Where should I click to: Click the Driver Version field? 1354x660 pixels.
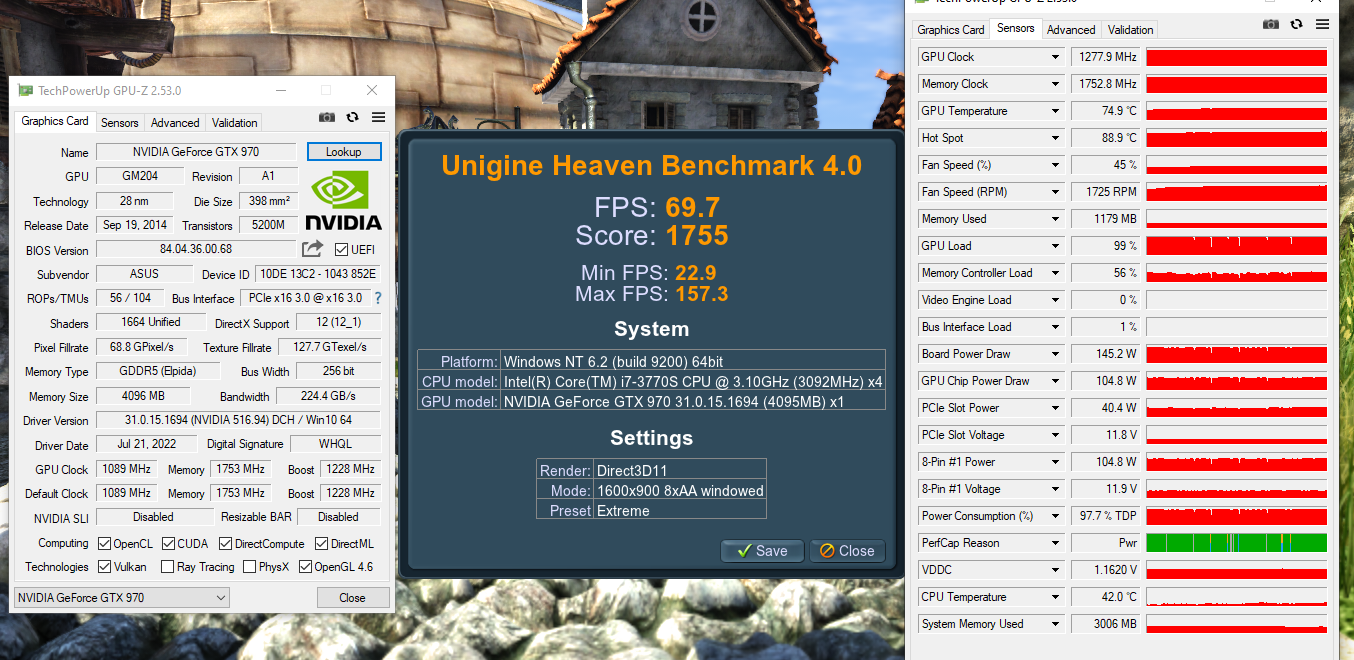pos(238,420)
